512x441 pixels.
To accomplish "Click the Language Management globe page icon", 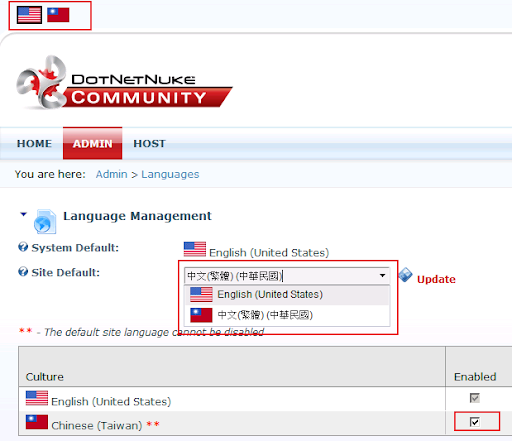I will pos(45,221).
